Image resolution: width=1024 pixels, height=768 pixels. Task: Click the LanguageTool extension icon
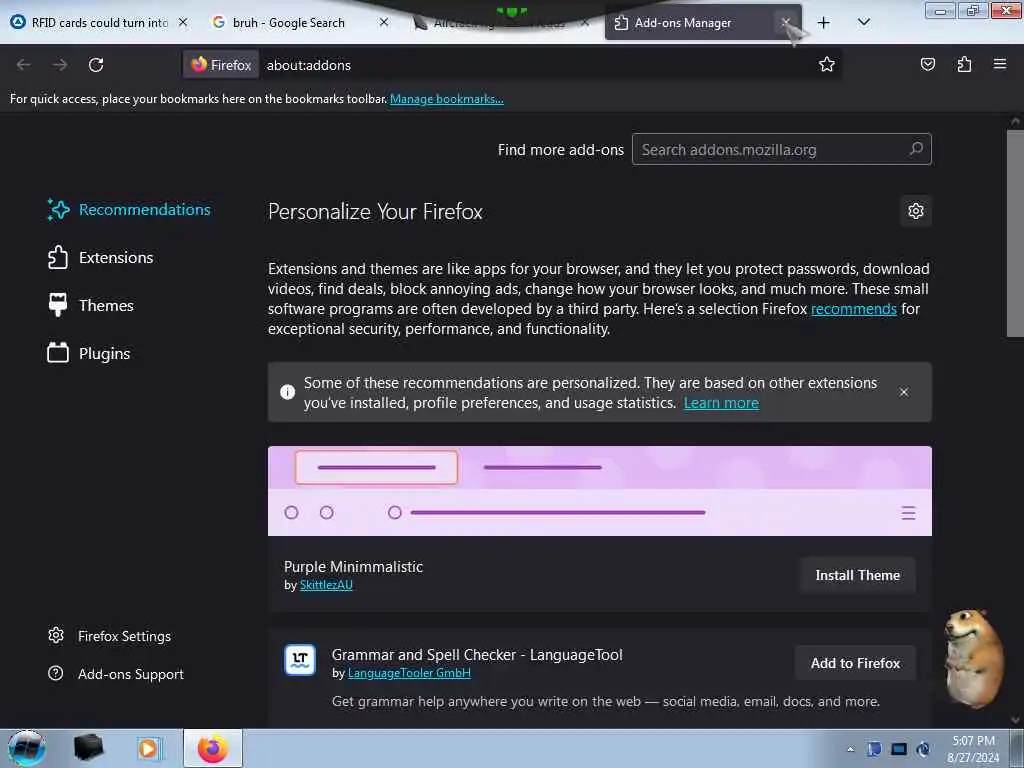tap(300, 660)
